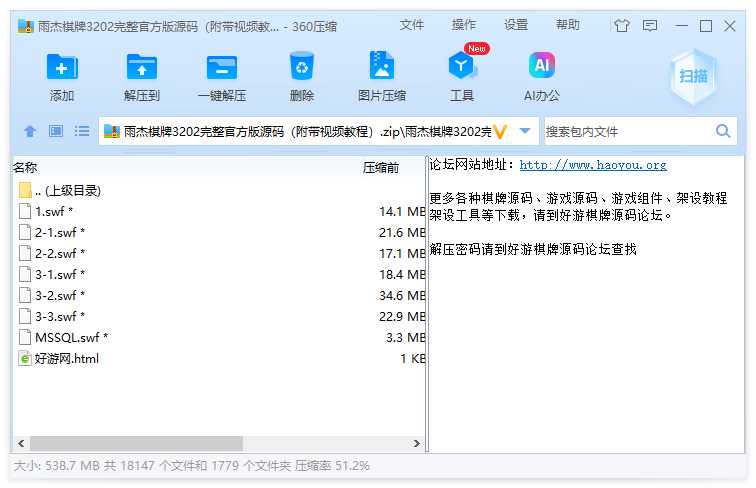Launch the AI办公 icon

pos(542,65)
